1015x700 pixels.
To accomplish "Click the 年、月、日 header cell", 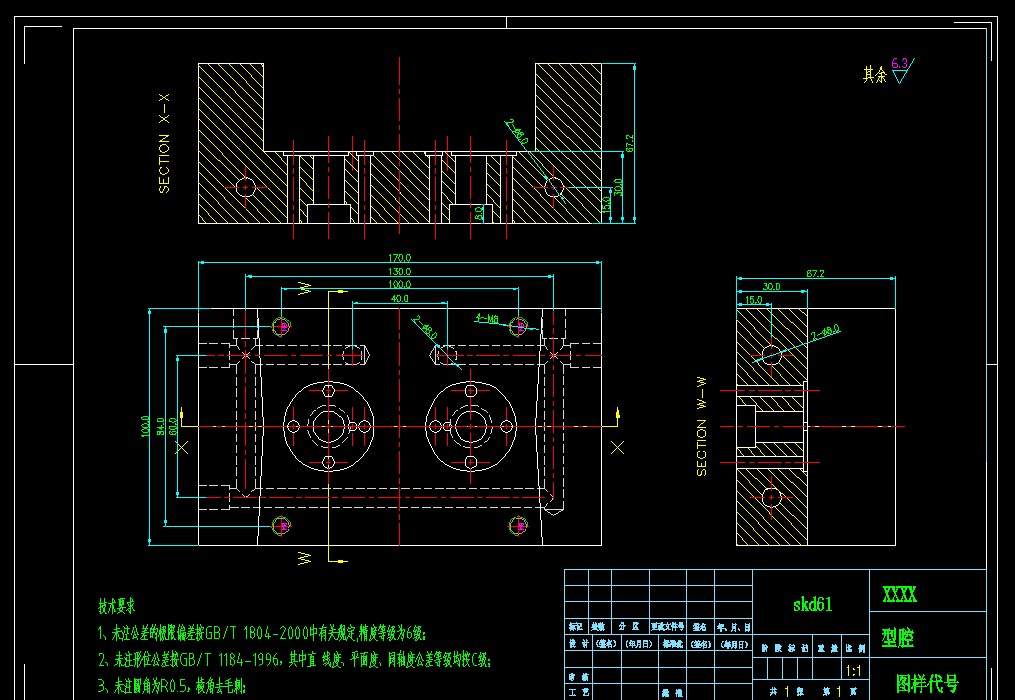I will click(x=733, y=627).
